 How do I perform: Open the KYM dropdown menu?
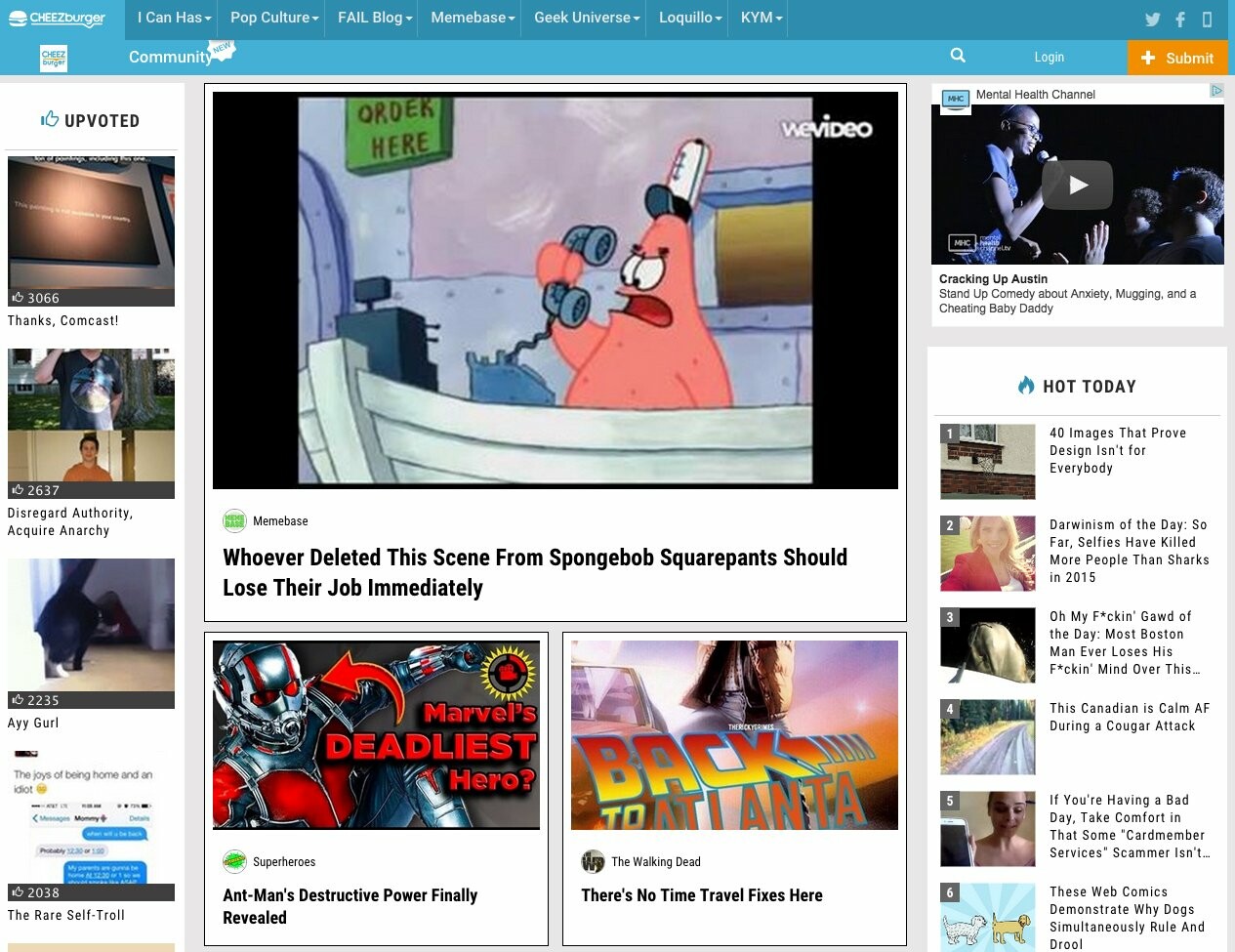[762, 18]
